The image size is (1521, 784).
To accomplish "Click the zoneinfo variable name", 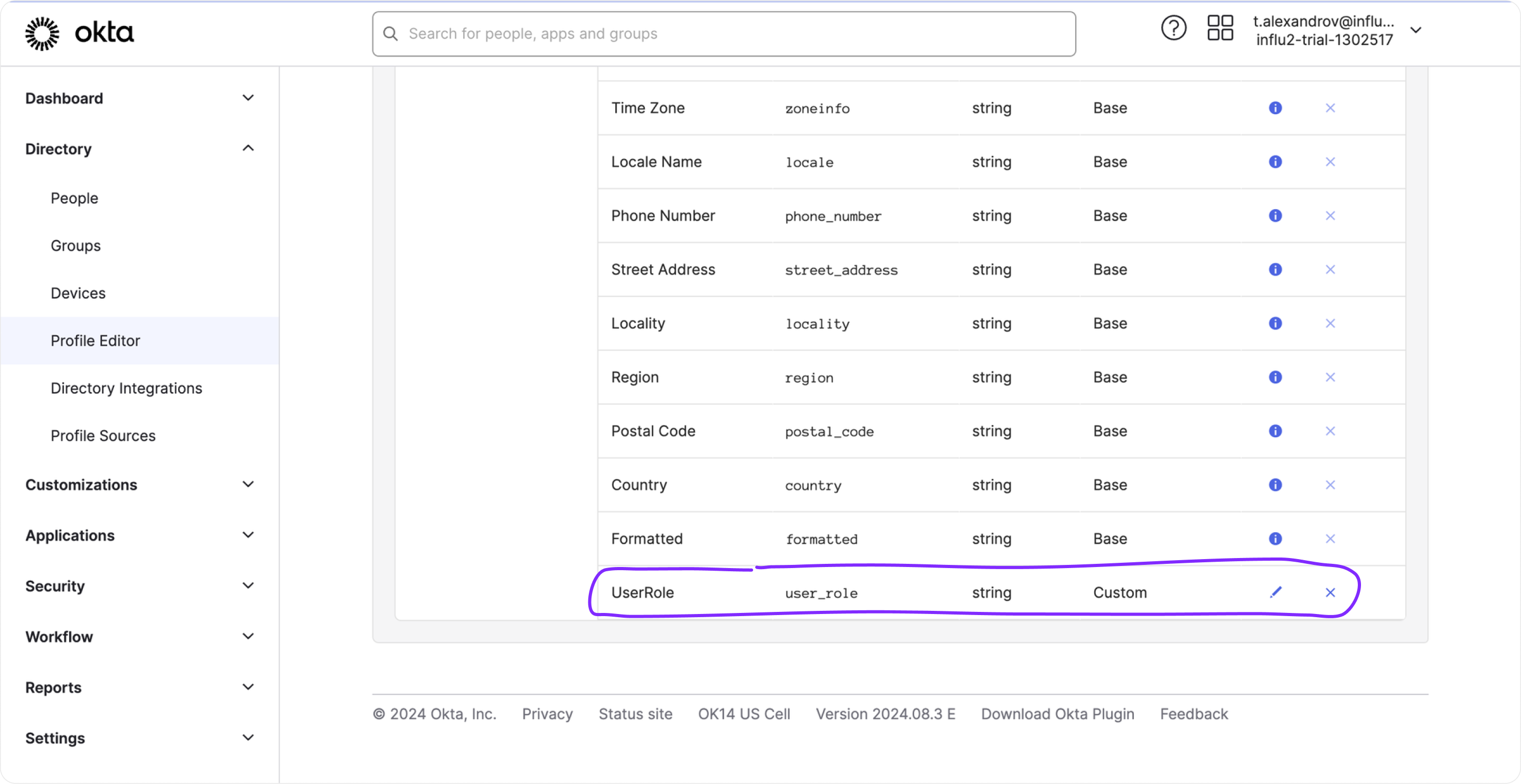I will click(x=817, y=109).
